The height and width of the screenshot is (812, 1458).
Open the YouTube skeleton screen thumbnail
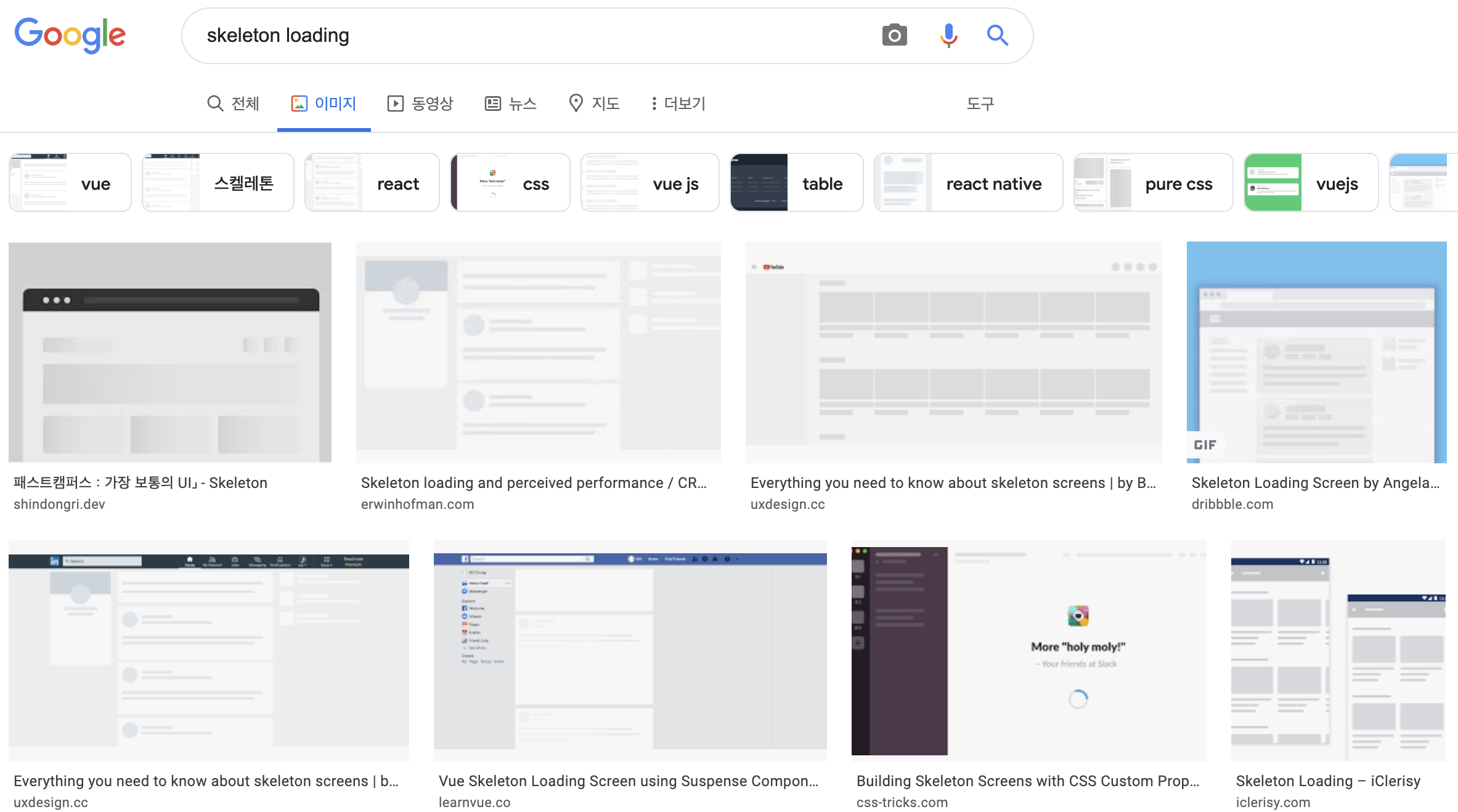[953, 352]
